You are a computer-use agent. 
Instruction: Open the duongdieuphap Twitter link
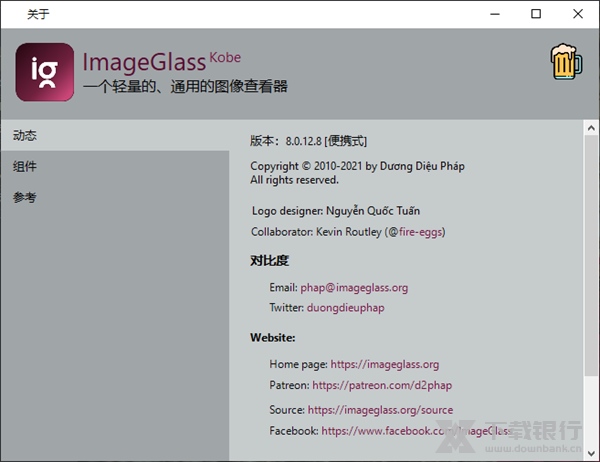point(345,308)
